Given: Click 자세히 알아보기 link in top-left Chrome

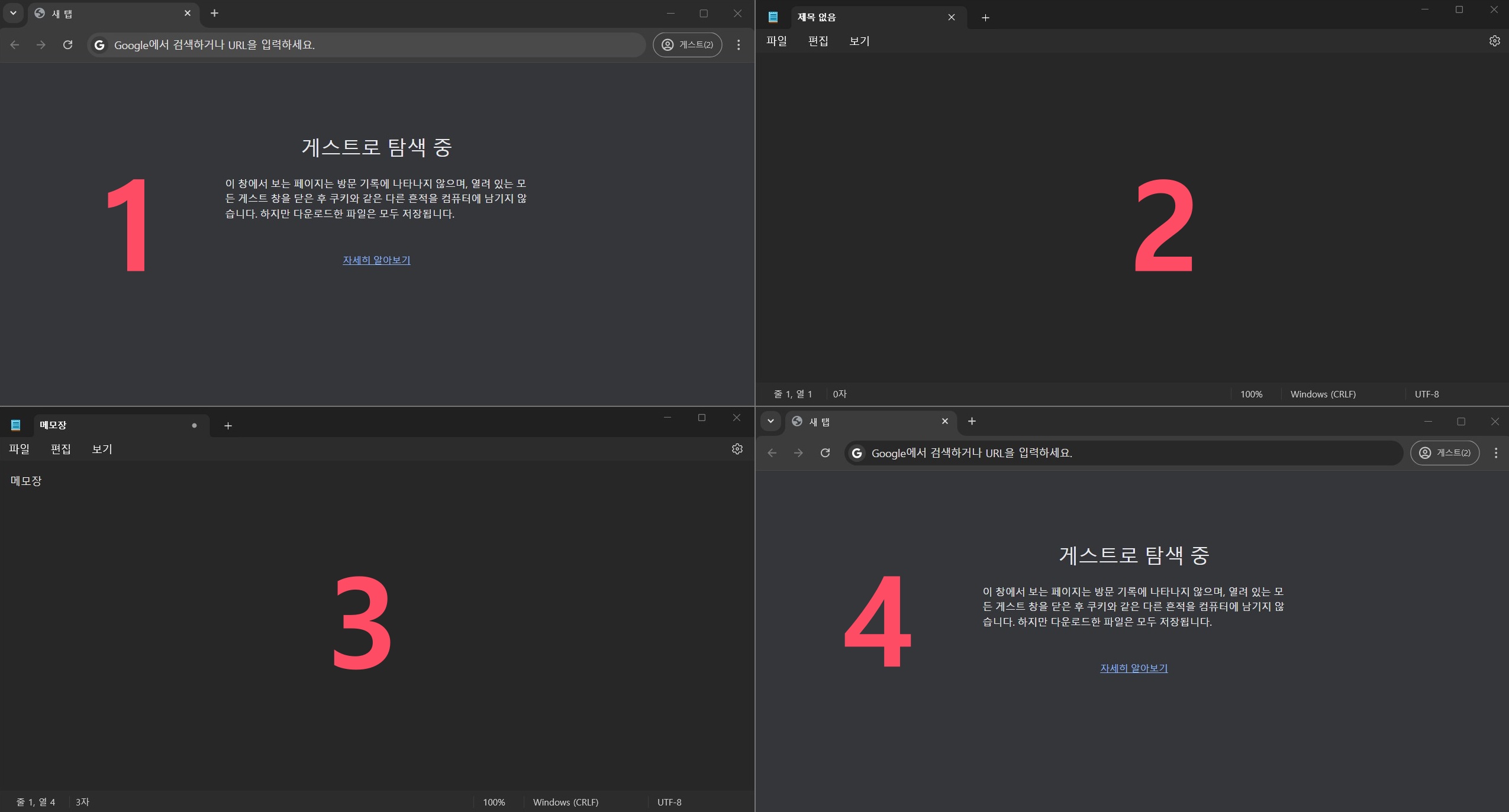Looking at the screenshot, I should click(376, 260).
